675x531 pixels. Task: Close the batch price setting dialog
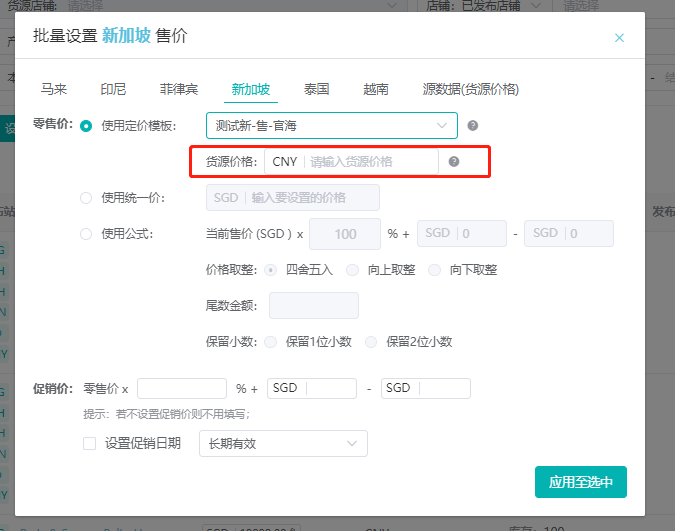[x=619, y=38]
